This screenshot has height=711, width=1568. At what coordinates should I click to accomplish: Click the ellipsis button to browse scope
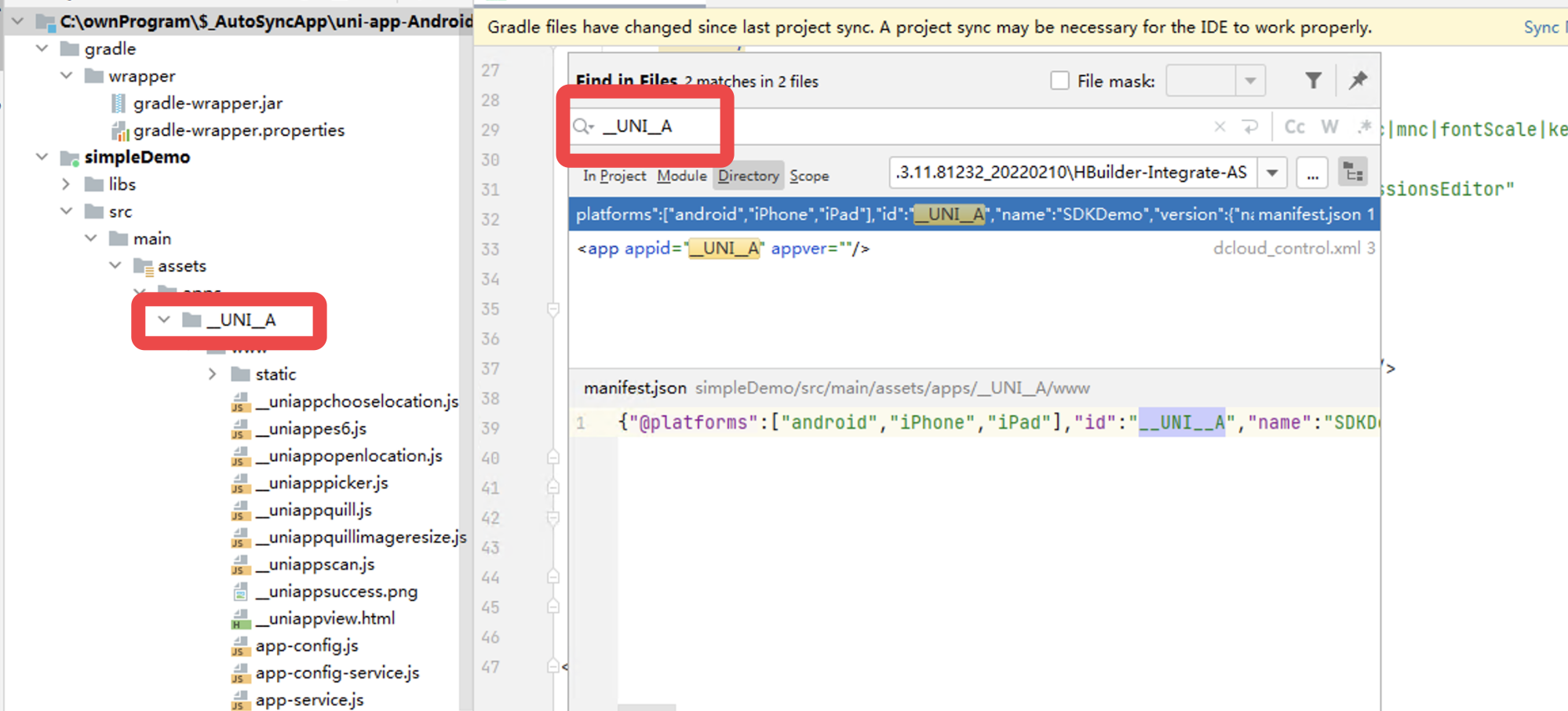[x=1311, y=172]
